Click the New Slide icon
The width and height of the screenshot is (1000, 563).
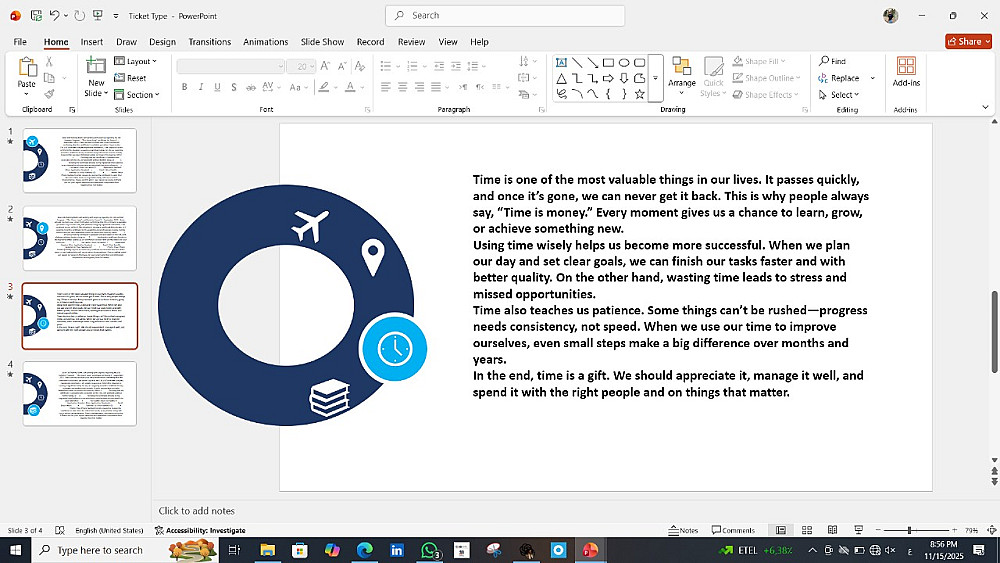click(x=96, y=66)
